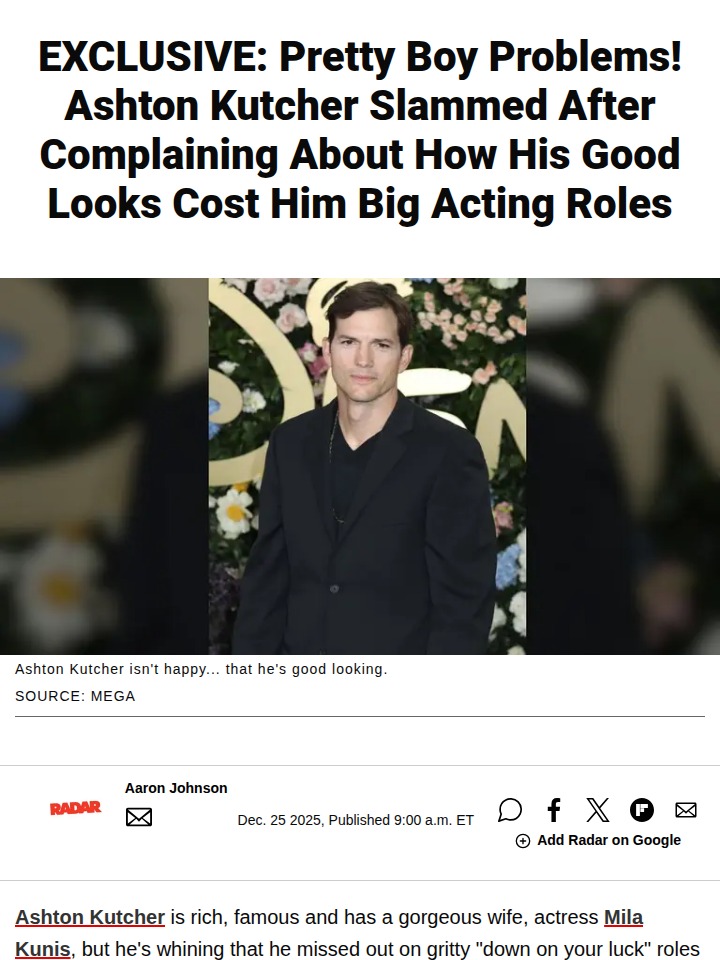Click the blurred right side of hero image
Viewport: 720px width, 960px height.
623,467
